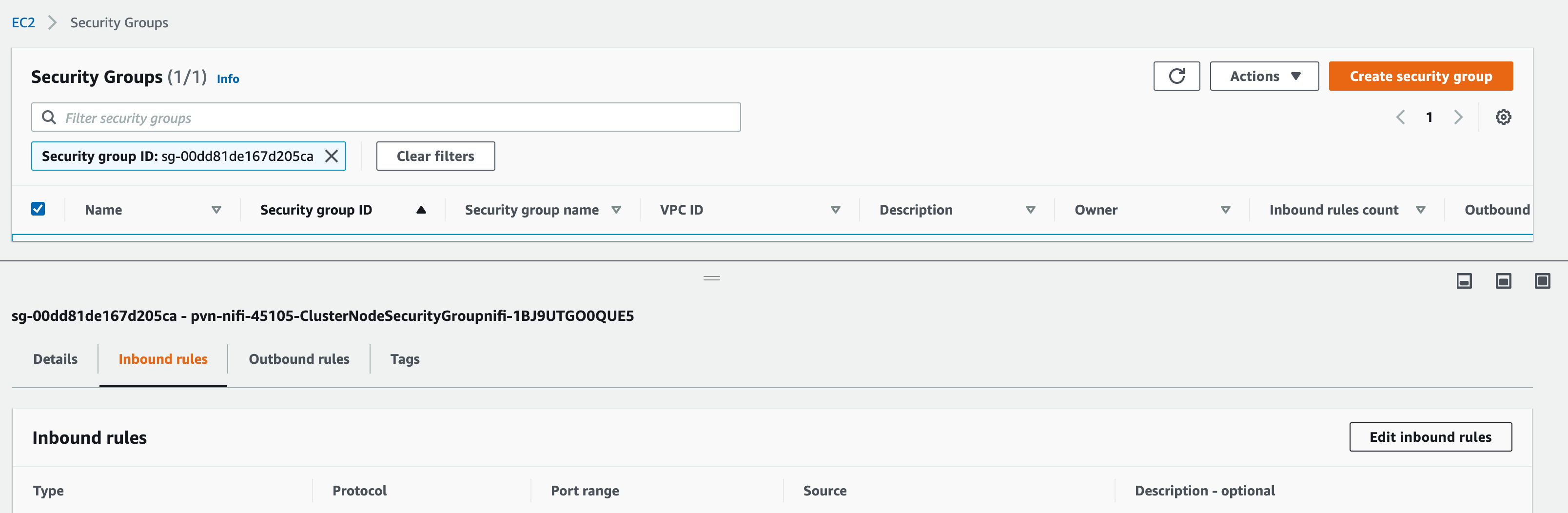Select the split-view panel layout icon
Viewport: 1568px width, 513px height.
1503,280
